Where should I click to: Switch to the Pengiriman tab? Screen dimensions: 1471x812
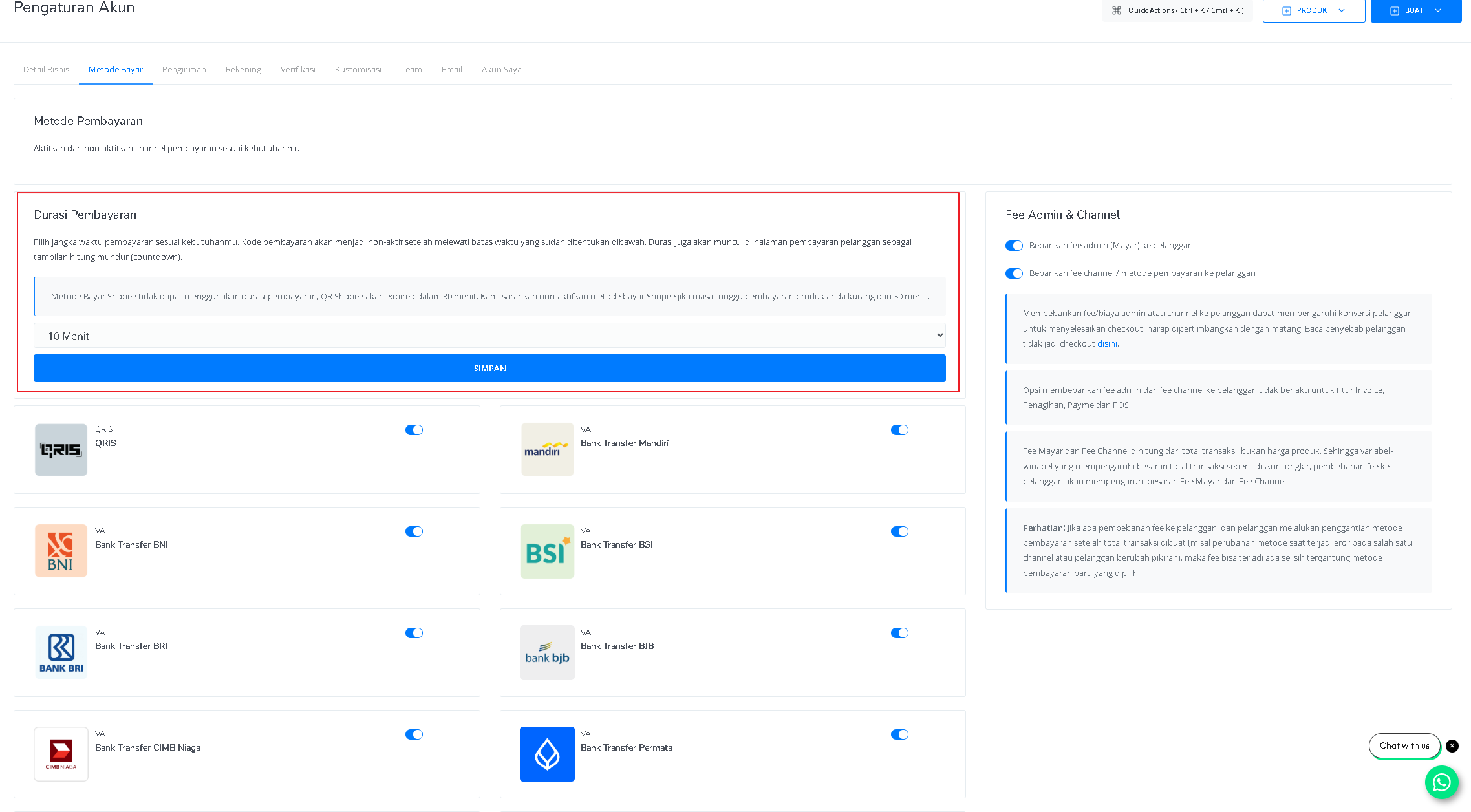click(x=184, y=69)
